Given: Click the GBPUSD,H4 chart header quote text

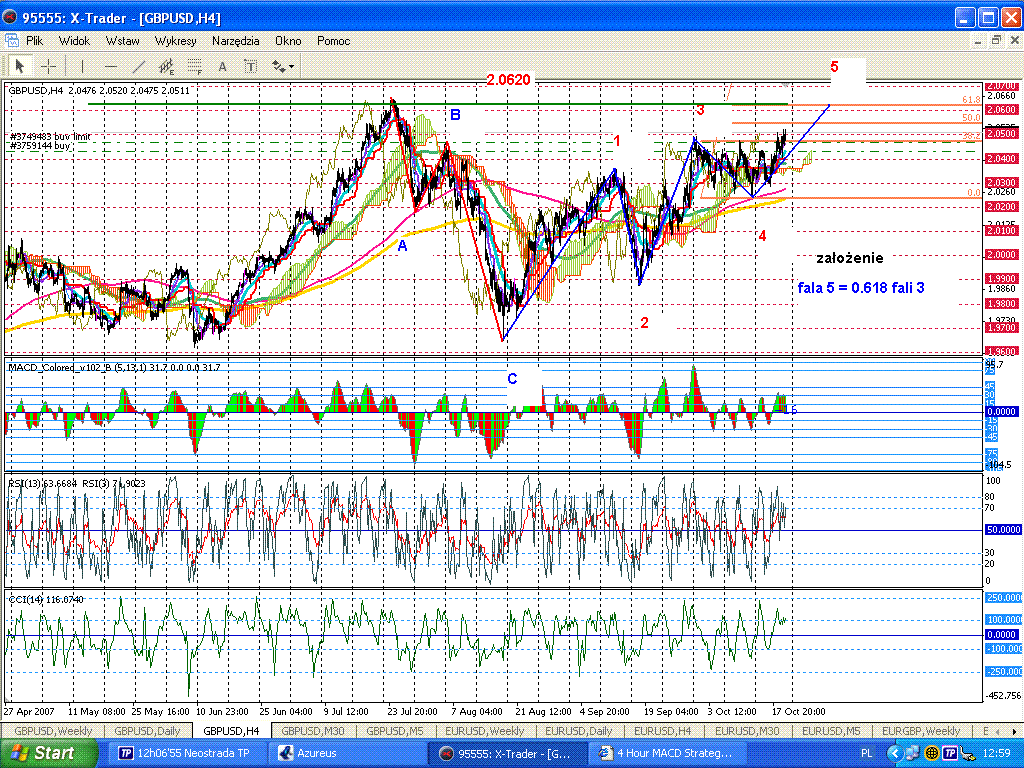Looking at the screenshot, I should pyautogui.click(x=99, y=91).
